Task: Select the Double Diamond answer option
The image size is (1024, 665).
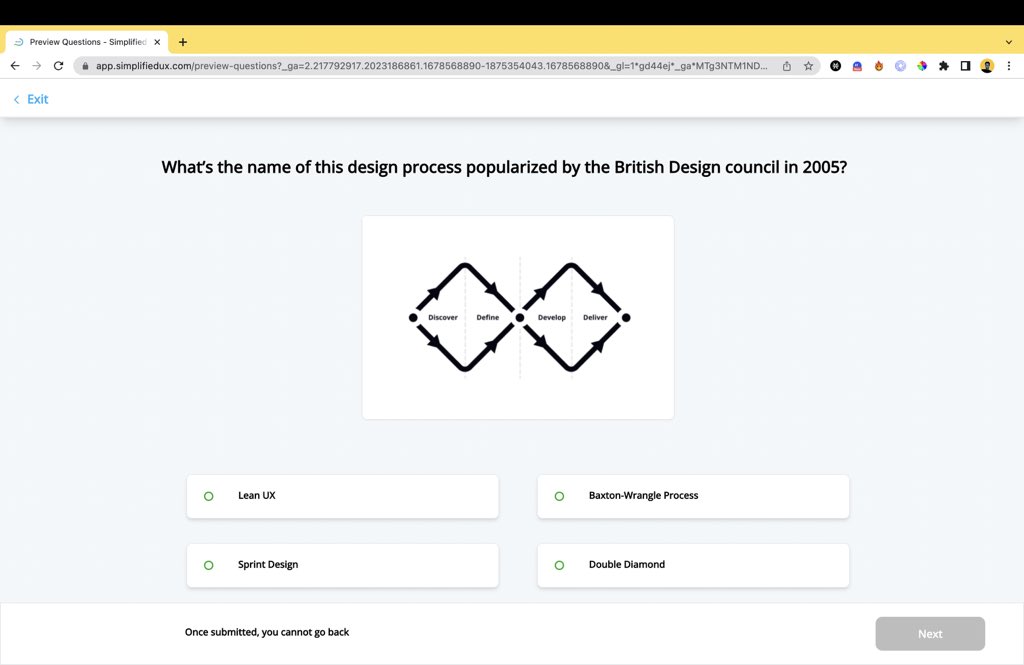Action: pyautogui.click(x=692, y=564)
